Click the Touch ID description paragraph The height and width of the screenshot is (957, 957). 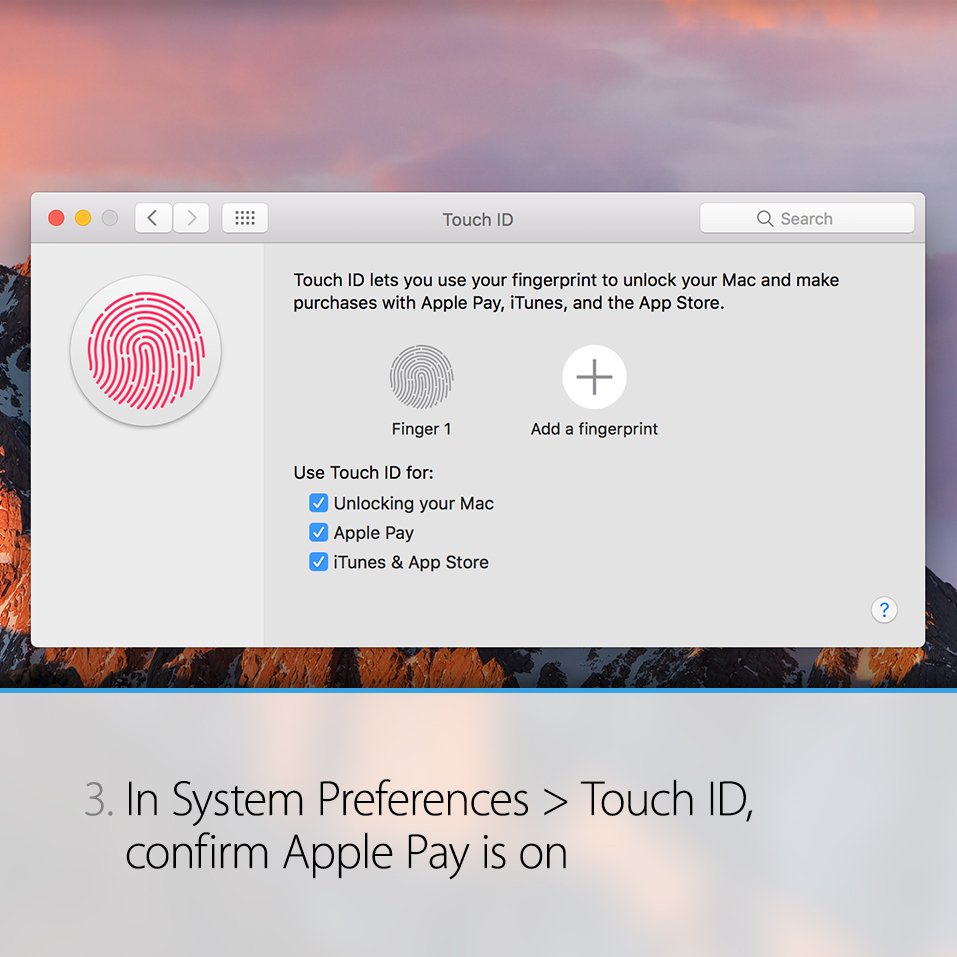point(566,292)
